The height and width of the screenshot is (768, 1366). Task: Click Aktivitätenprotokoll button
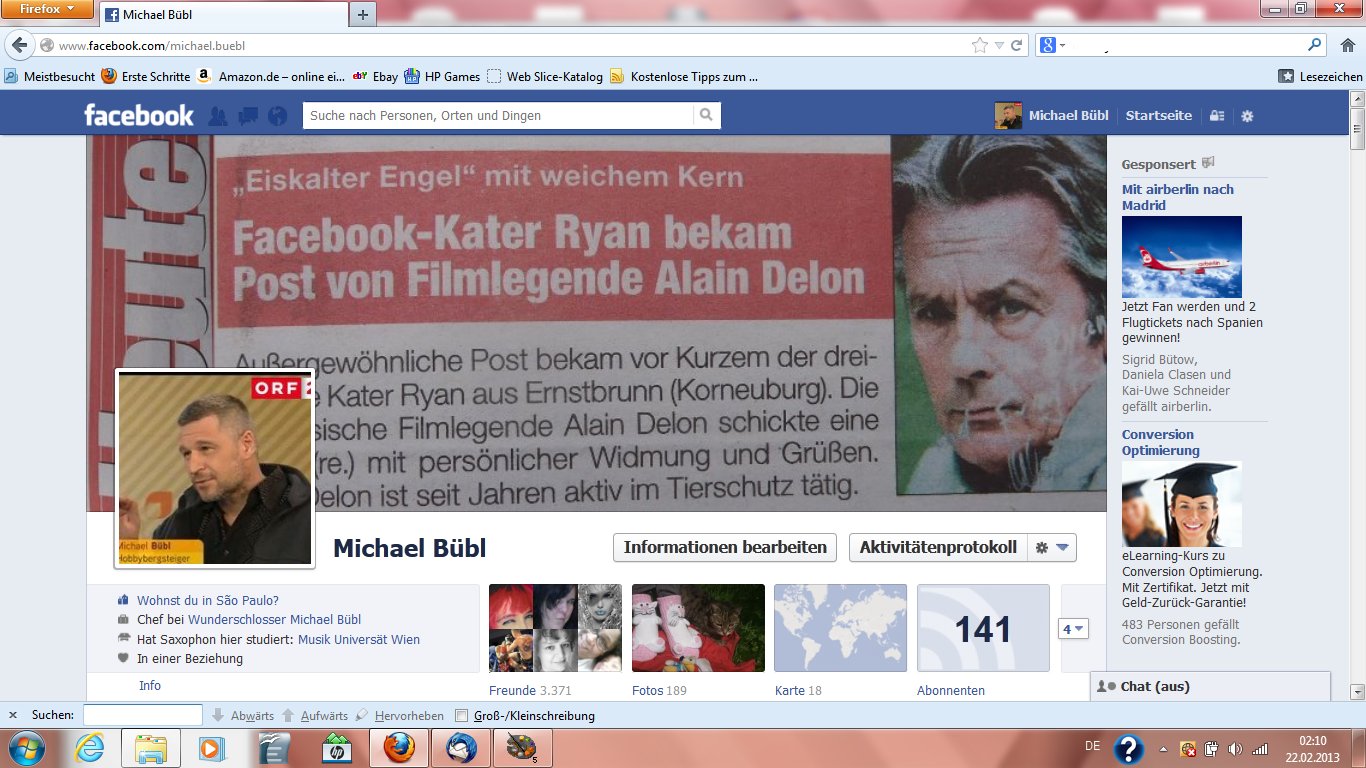938,547
